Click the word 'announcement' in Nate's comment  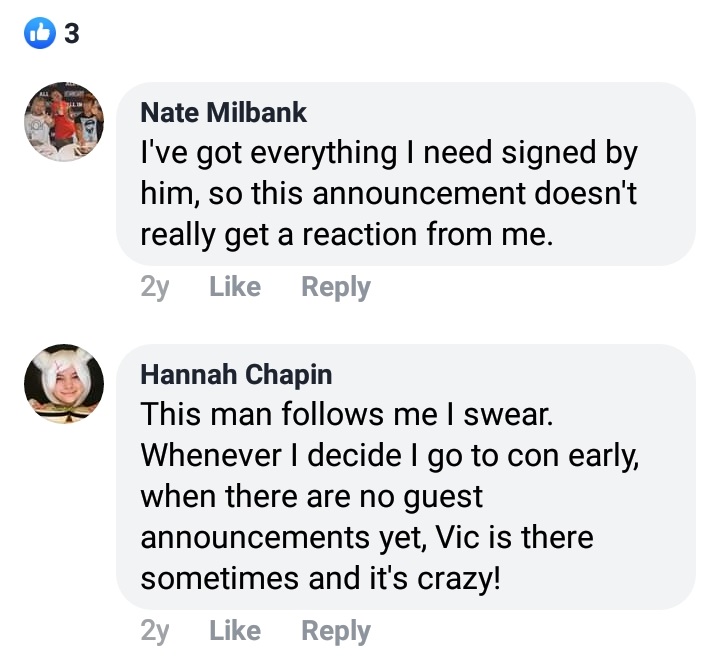coord(419,193)
